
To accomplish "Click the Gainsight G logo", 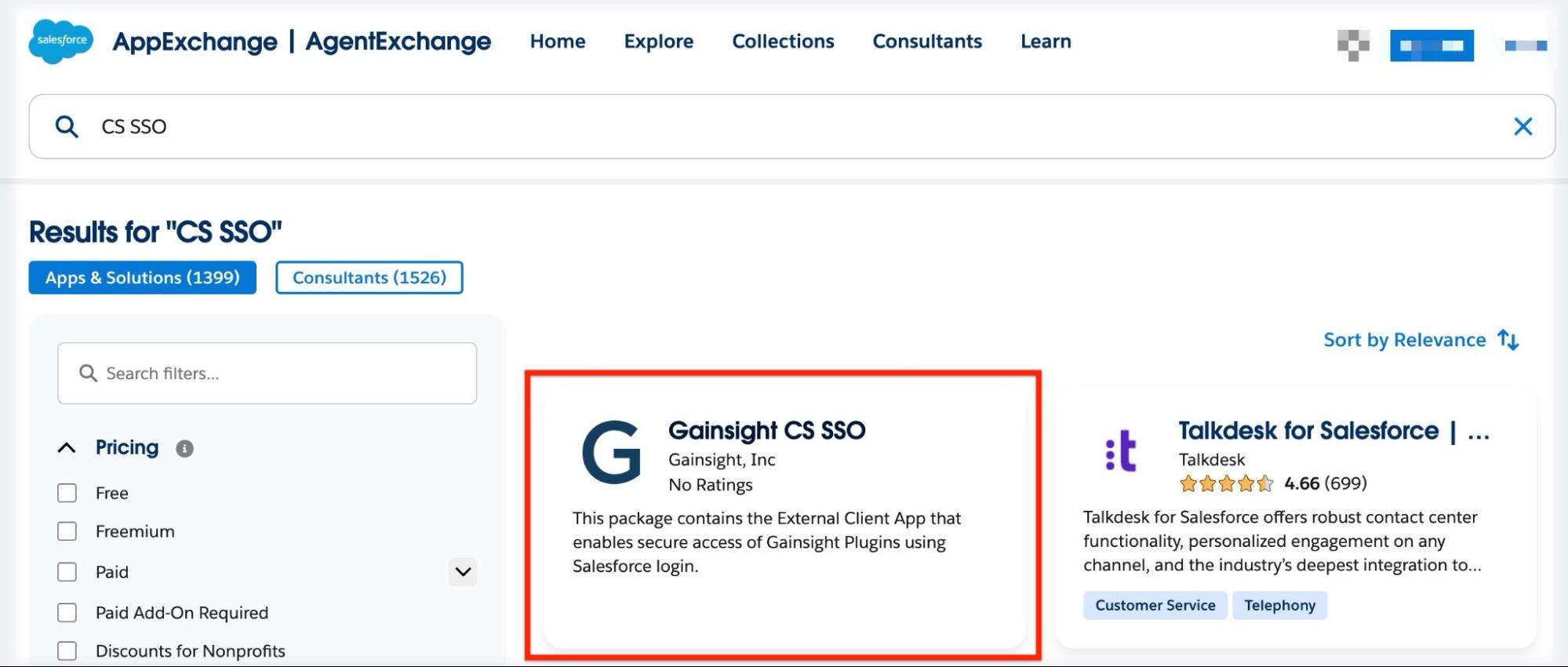I will [x=611, y=451].
